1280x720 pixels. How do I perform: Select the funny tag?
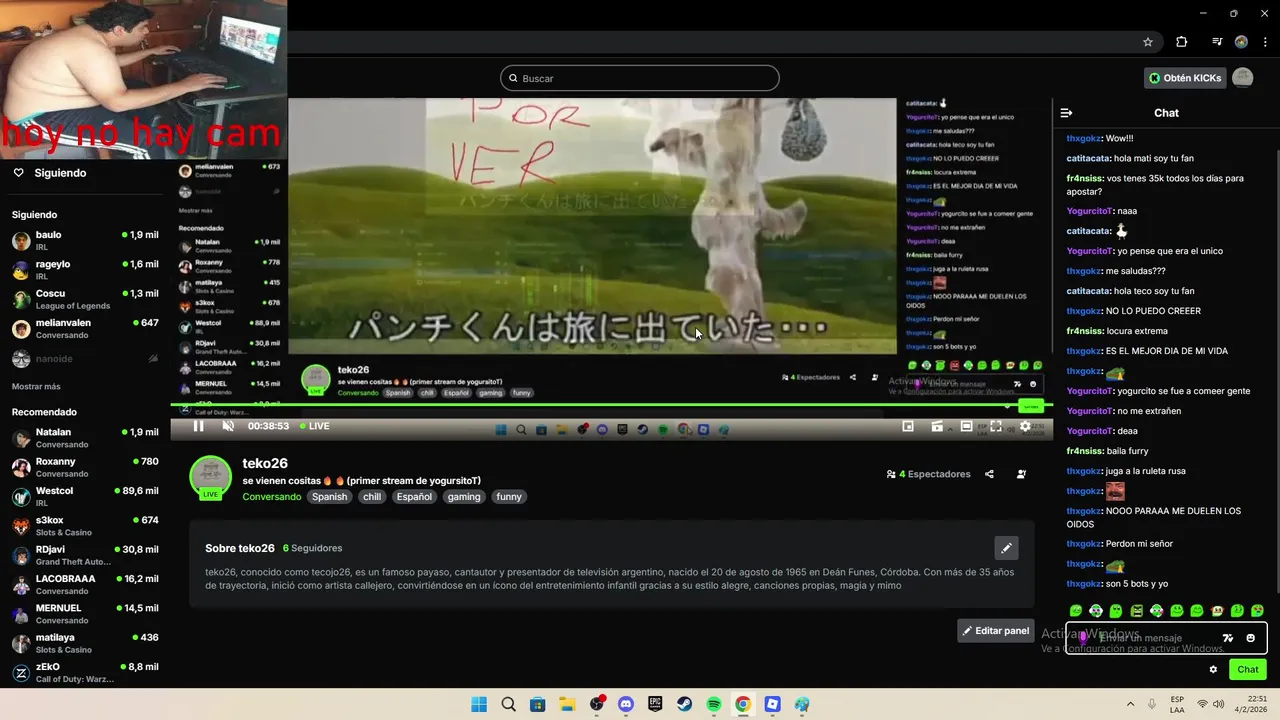coord(509,497)
